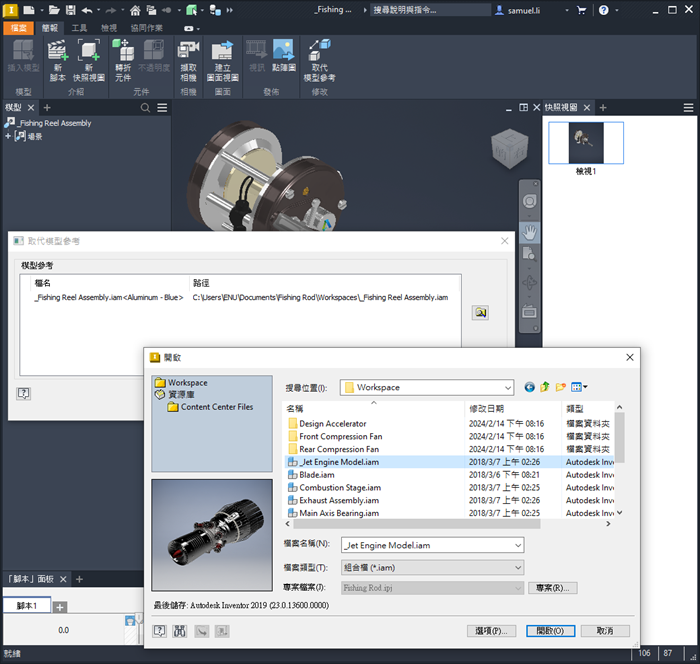Click the blue Help question mark icon
Viewport: 700px width, 664px height.
pos(604,10)
